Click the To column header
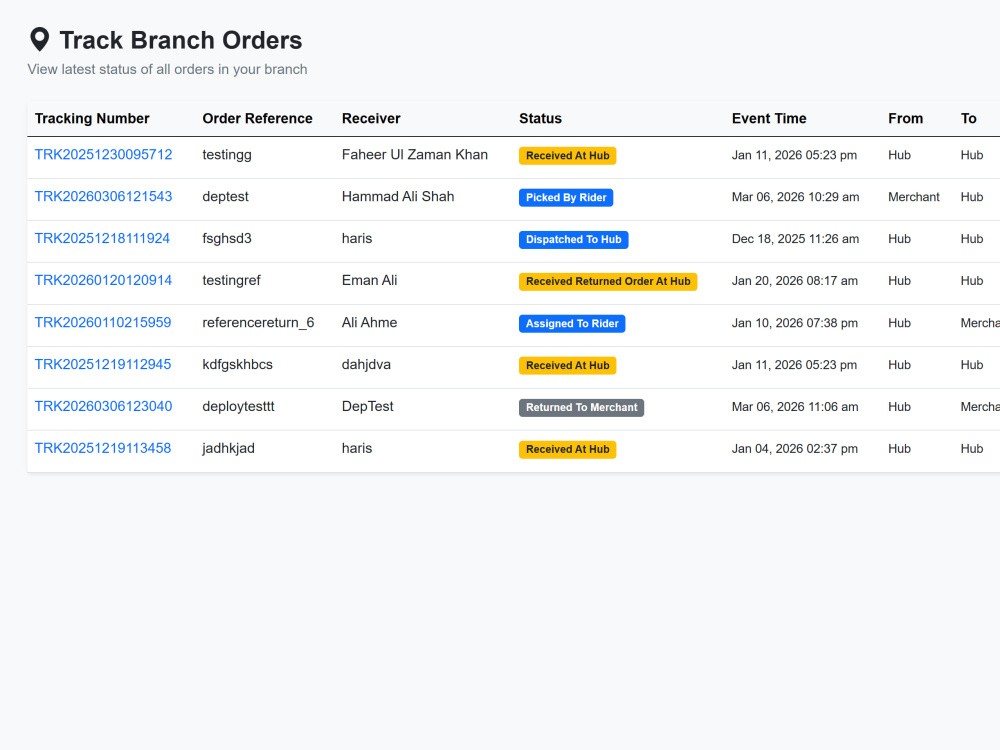The height and width of the screenshot is (750, 1000). pos(969,119)
